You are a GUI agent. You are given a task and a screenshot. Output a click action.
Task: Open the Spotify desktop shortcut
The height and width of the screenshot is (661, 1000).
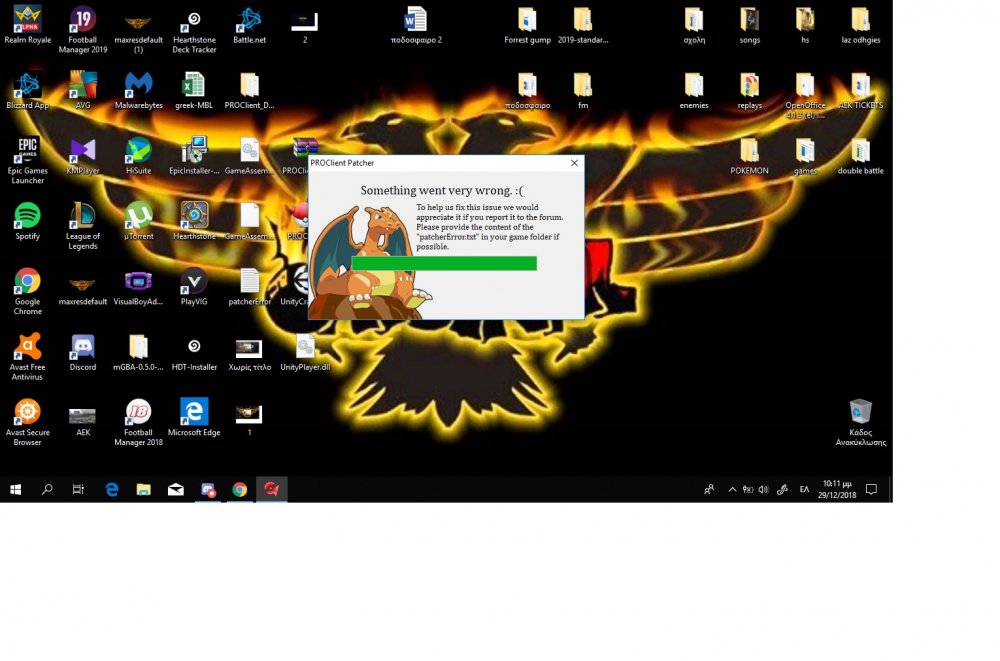pyautogui.click(x=27, y=216)
